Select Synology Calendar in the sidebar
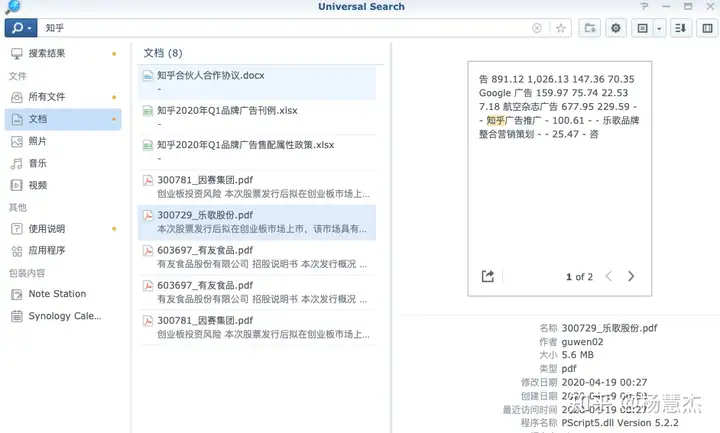This screenshot has width=720, height=433. 63,316
